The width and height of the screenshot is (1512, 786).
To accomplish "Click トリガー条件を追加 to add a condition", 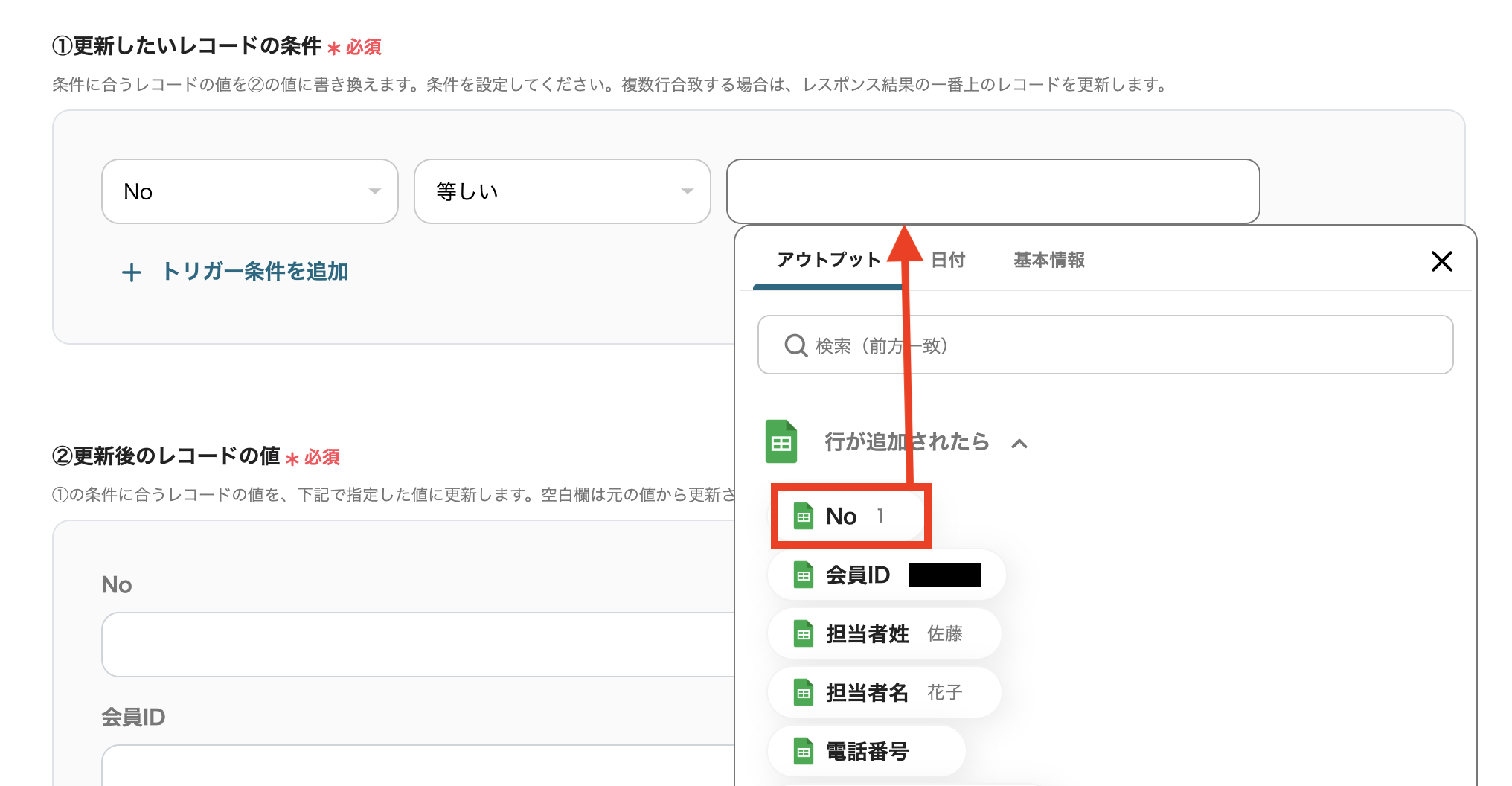I will pos(254,272).
